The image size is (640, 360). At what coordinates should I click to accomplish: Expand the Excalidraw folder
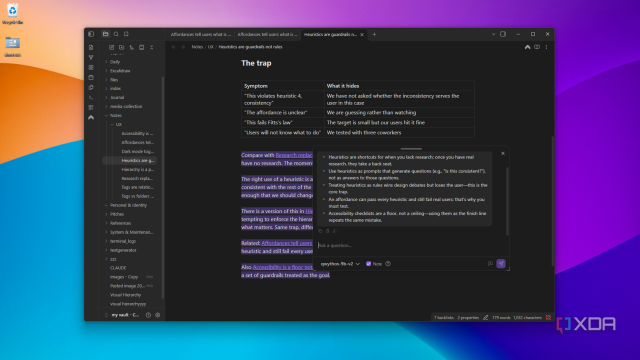120,71
